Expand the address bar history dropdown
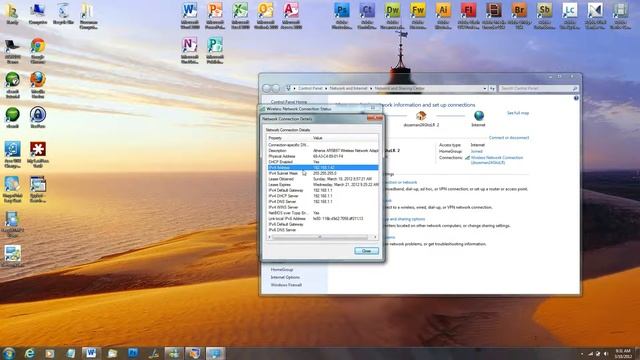 click(485, 89)
